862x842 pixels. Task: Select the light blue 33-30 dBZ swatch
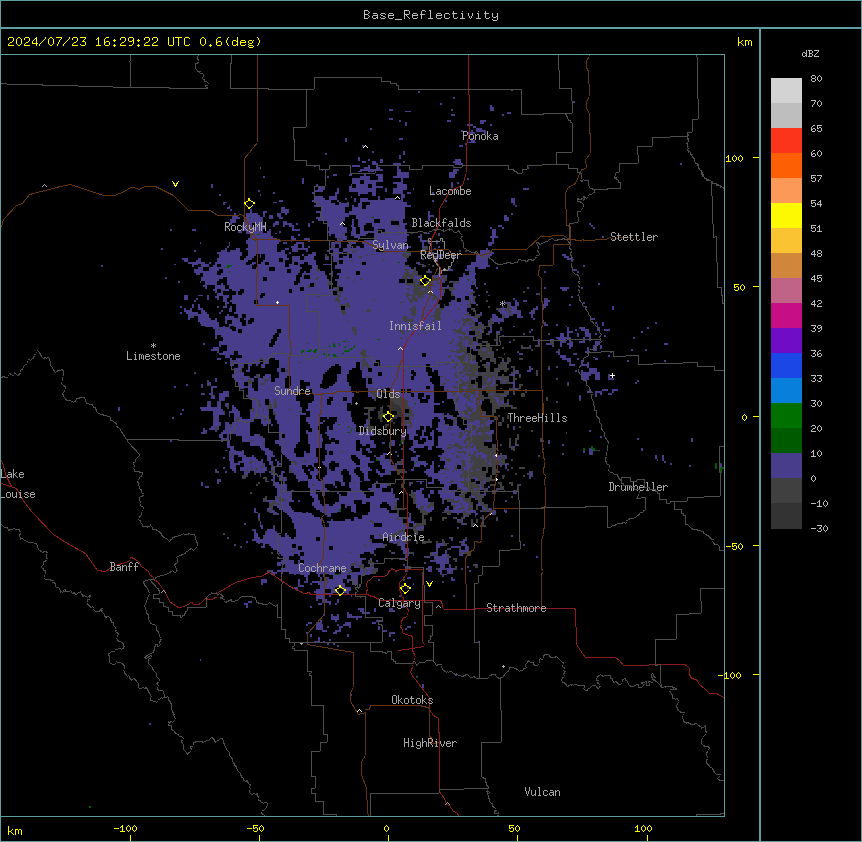786,391
